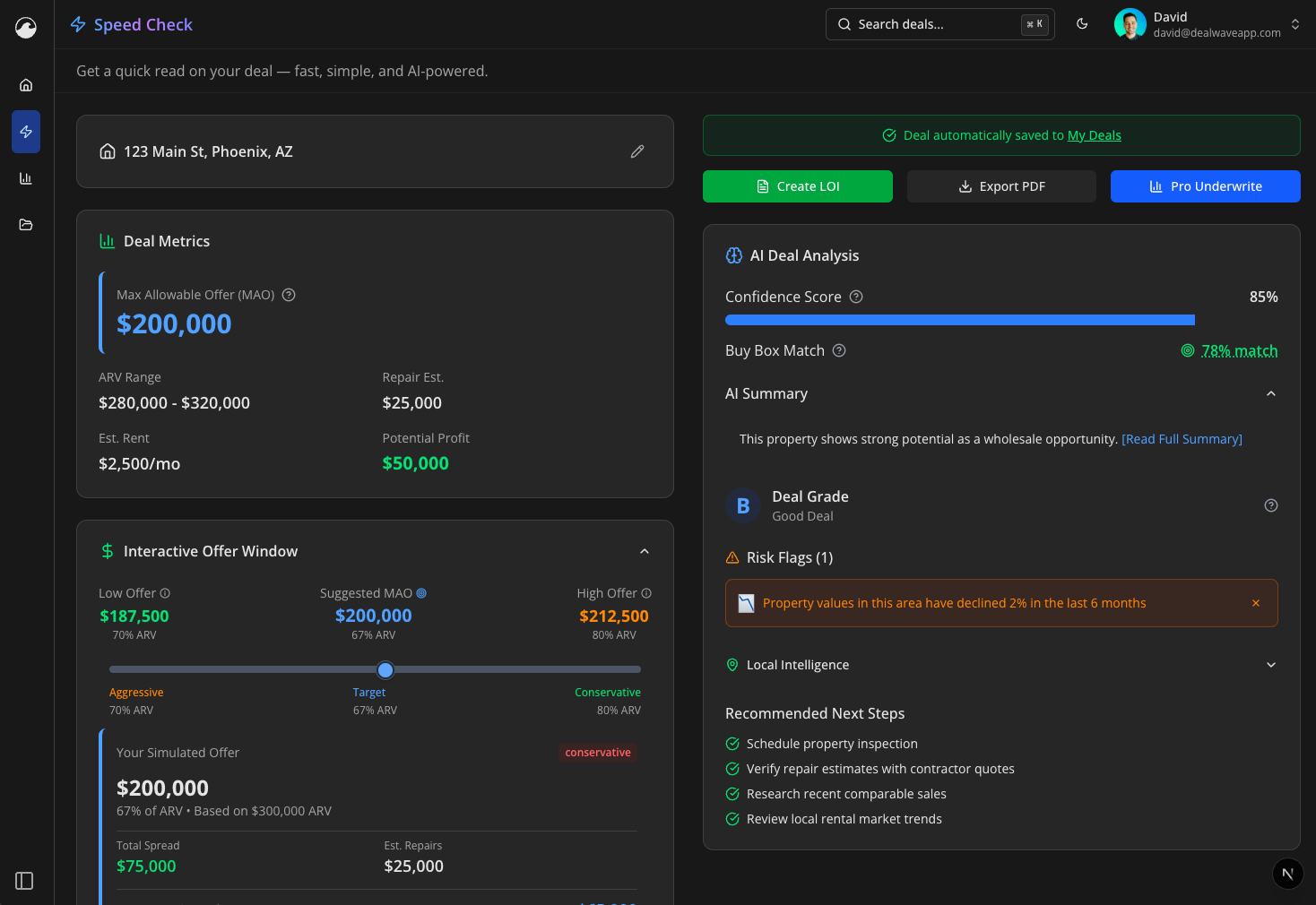Collapse the Interactive Offer Window panel

pos(645,551)
